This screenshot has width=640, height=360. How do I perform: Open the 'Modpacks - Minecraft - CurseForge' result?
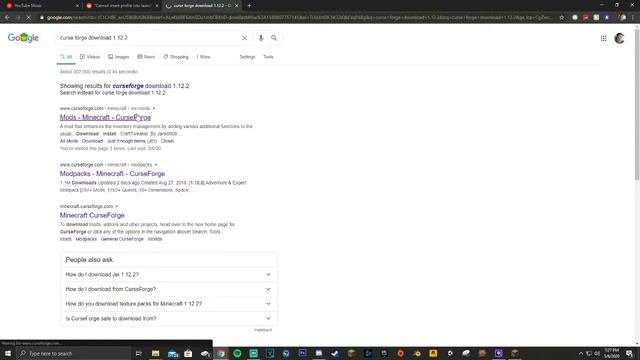[112, 174]
